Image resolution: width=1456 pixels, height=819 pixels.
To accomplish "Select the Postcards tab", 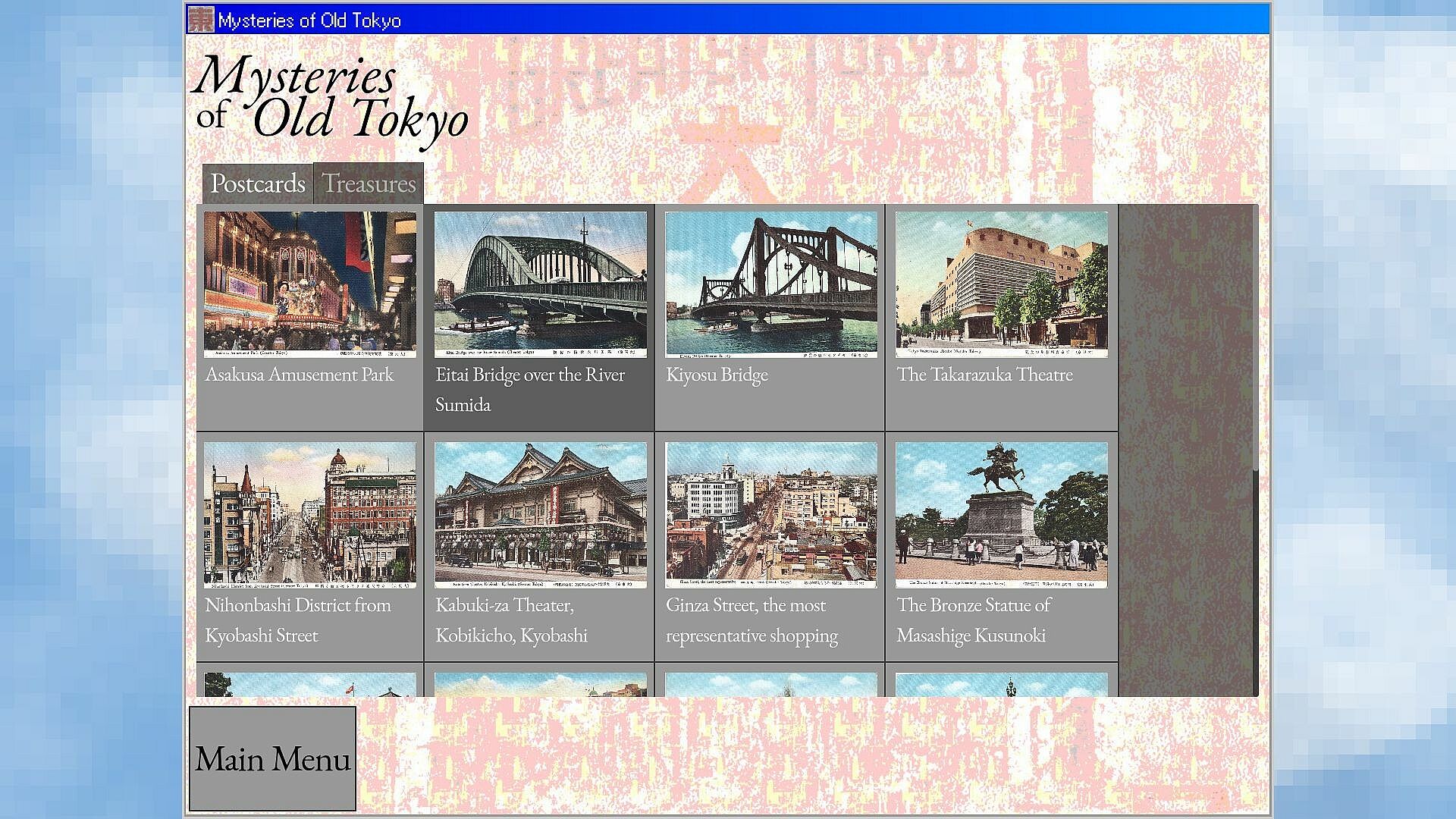I will pyautogui.click(x=258, y=184).
